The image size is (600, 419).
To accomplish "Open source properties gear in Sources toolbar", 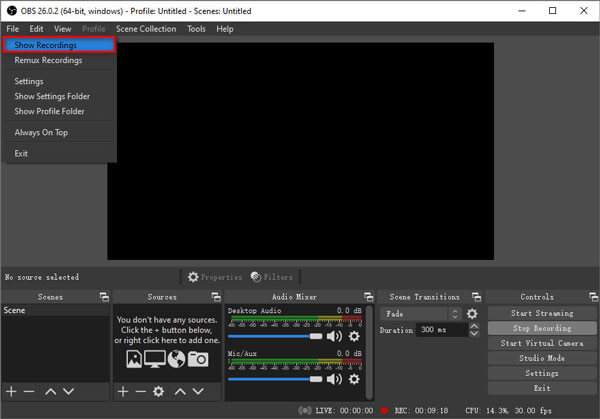I will coord(158,391).
